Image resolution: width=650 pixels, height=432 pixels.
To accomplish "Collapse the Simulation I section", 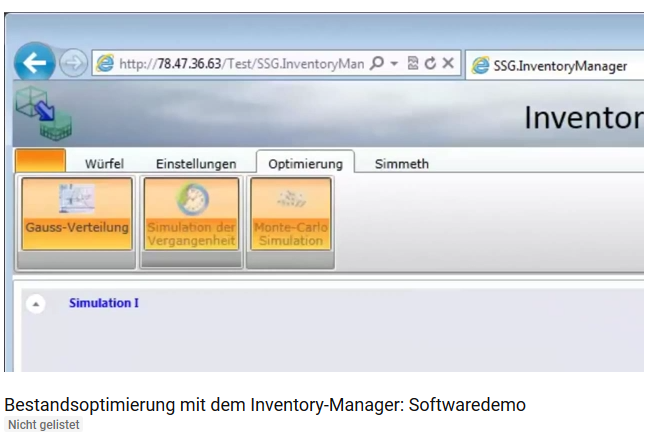I will (36, 303).
